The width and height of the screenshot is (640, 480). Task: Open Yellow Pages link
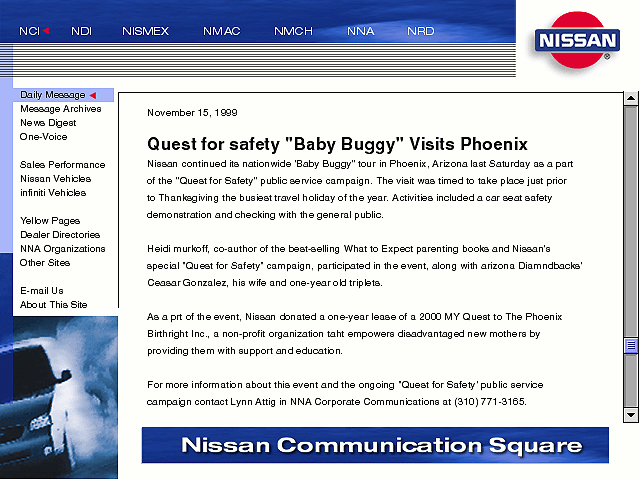click(x=50, y=221)
